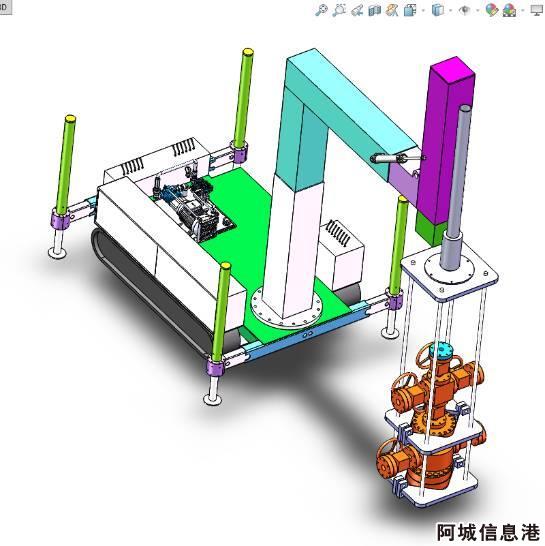Click the Previous View icon

tap(357, 10)
